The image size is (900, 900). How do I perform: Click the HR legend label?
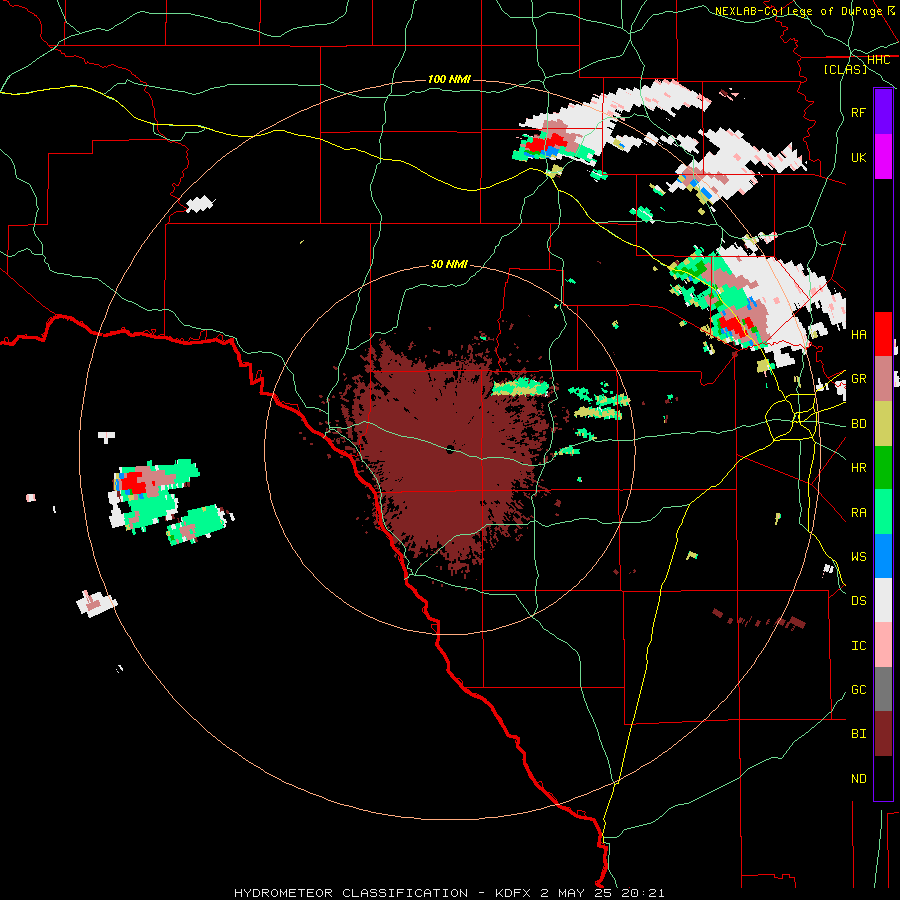tap(858, 467)
